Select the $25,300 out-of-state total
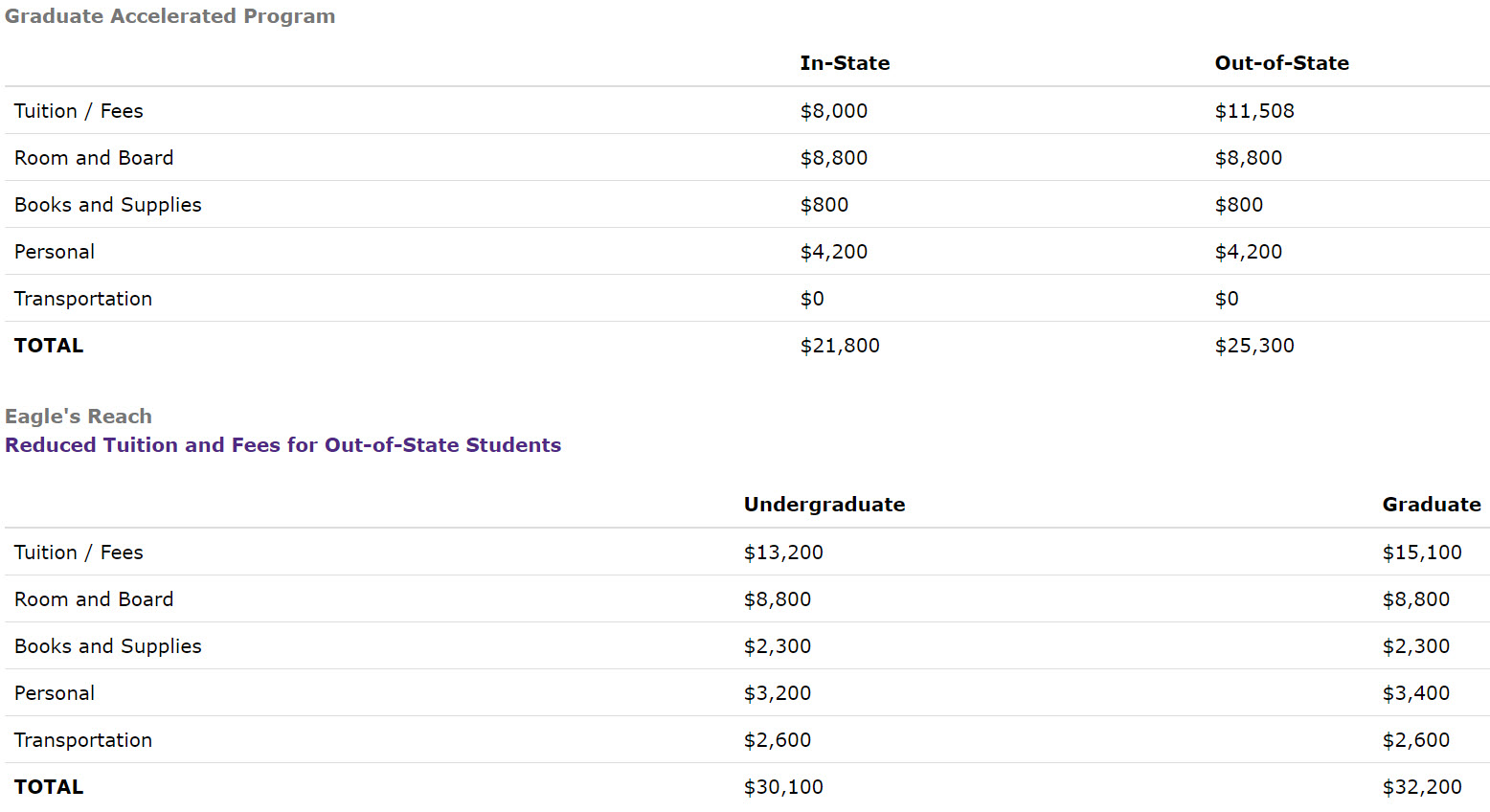The width and height of the screenshot is (1490, 812). [1253, 346]
